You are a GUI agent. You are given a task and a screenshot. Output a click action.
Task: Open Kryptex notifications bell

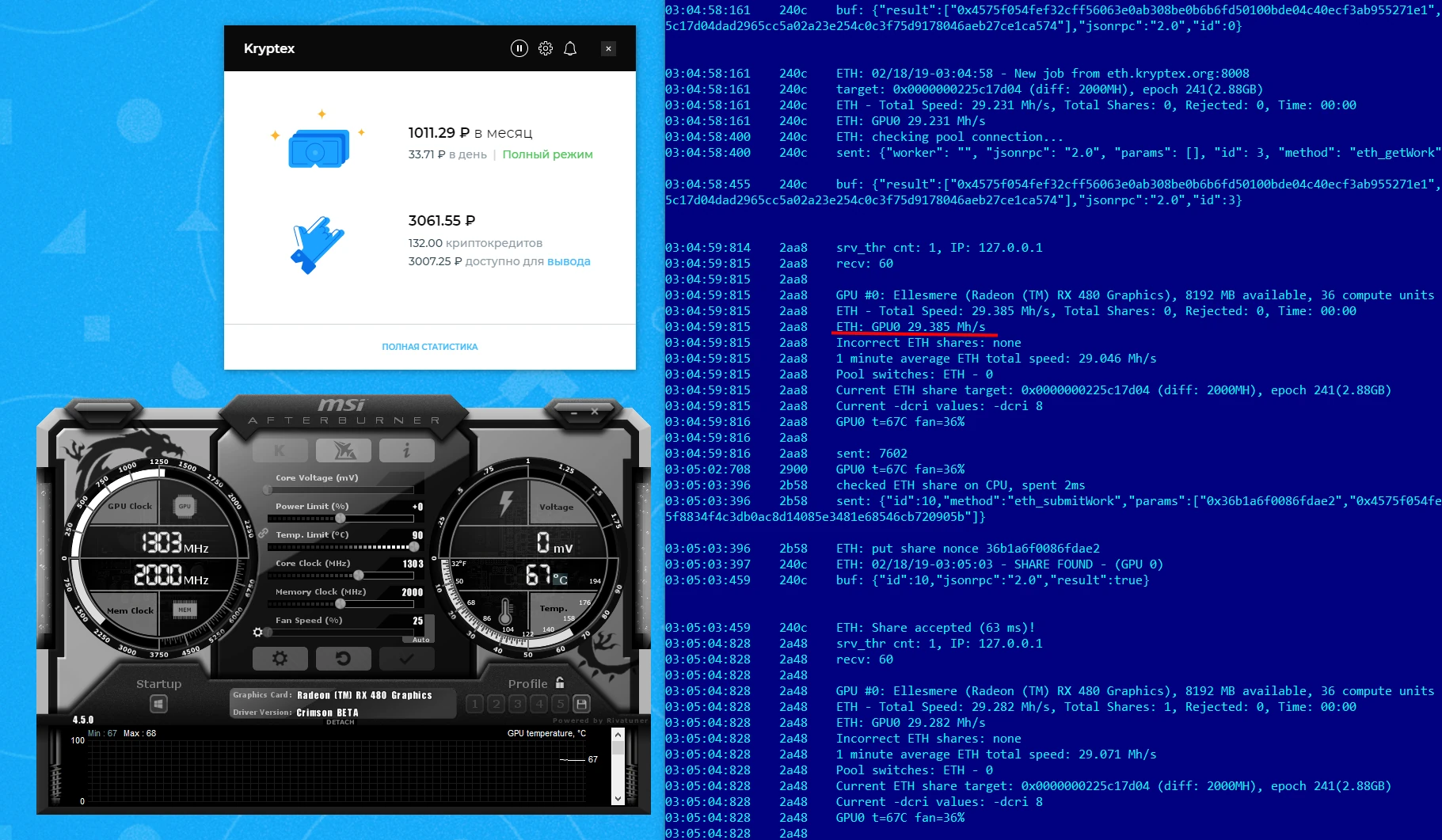click(570, 48)
